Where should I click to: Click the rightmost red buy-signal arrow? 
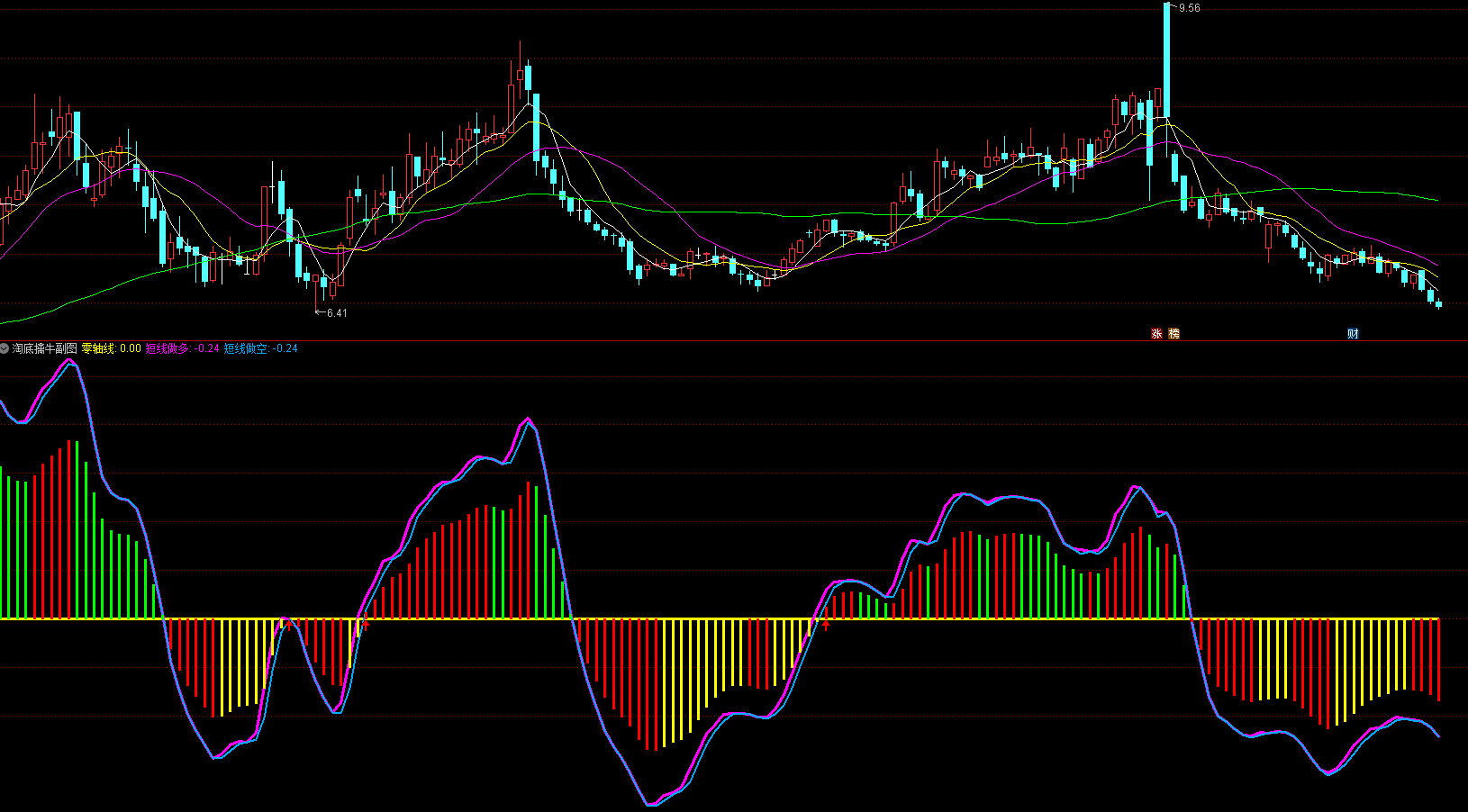(825, 625)
